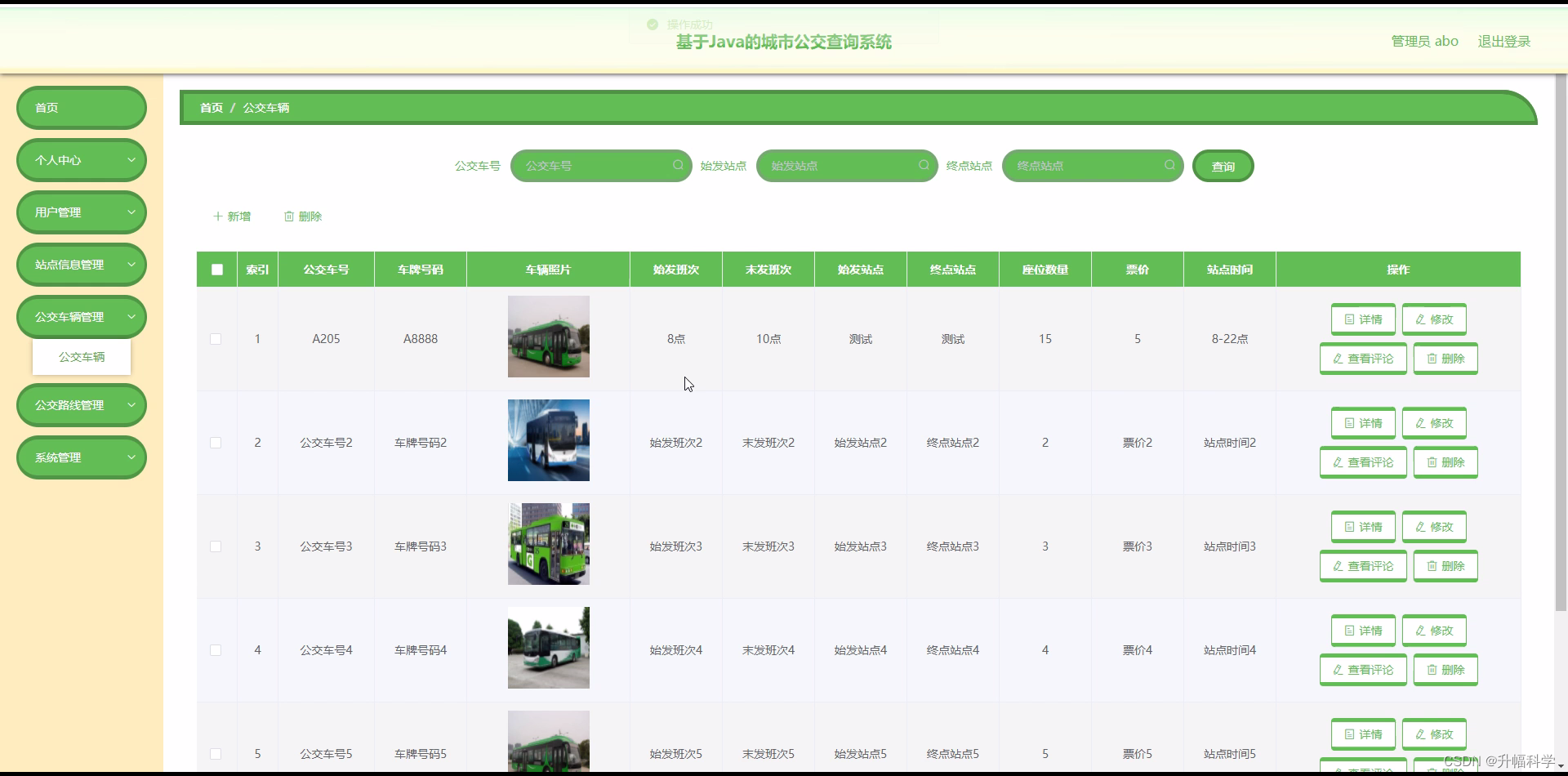This screenshot has width=1568, height=776.
Task: Click 删除 trash button on row 4
Action: pos(1445,670)
